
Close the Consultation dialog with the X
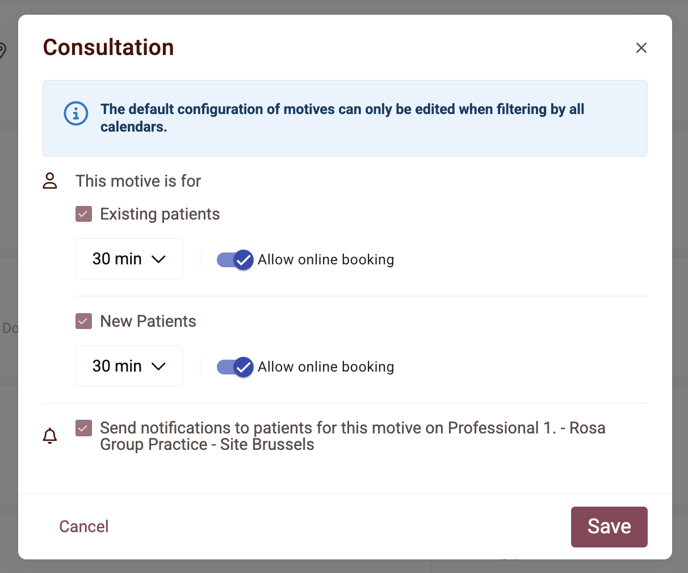coord(641,48)
